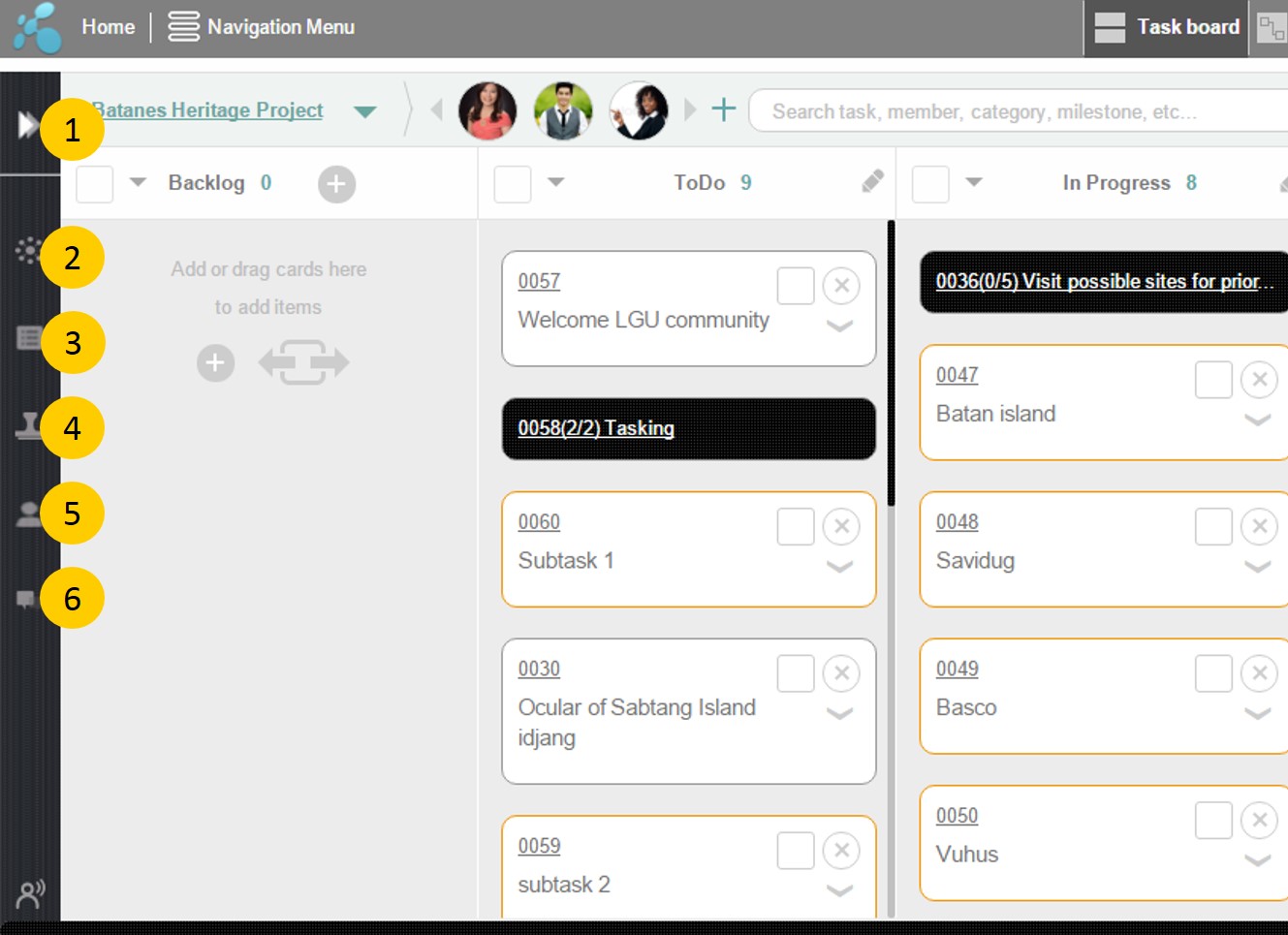Open task 0047 link

click(958, 375)
